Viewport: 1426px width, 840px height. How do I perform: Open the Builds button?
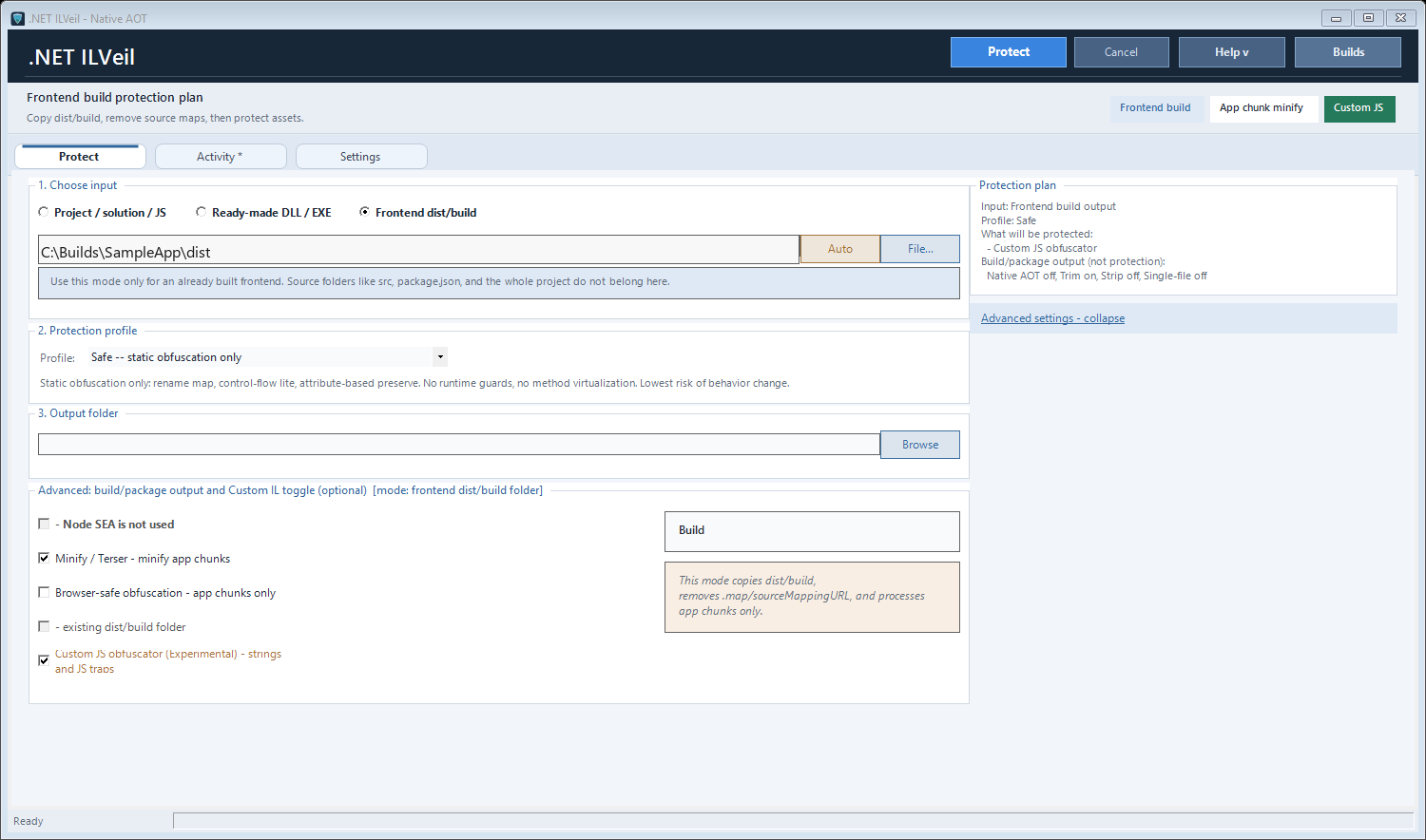pos(1348,52)
